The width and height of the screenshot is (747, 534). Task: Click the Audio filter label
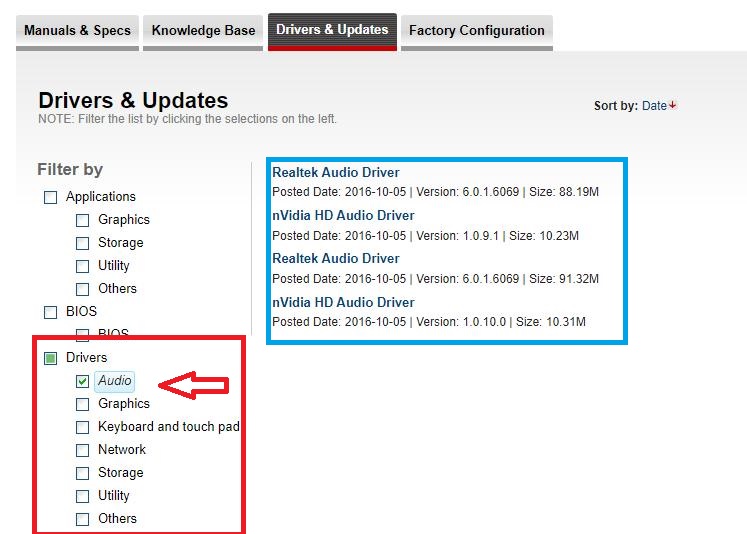pyautogui.click(x=115, y=381)
